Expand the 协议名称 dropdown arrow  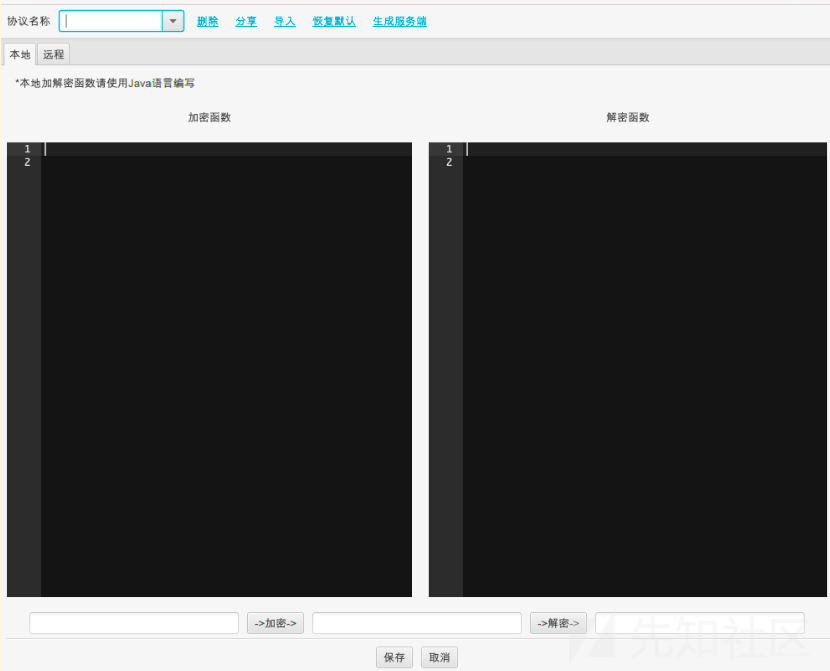[173, 21]
